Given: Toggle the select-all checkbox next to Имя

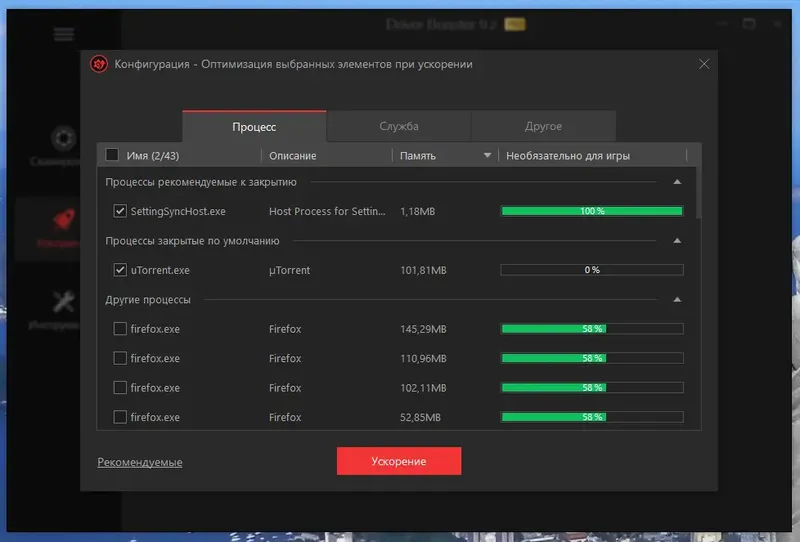Looking at the screenshot, I should 112,155.
